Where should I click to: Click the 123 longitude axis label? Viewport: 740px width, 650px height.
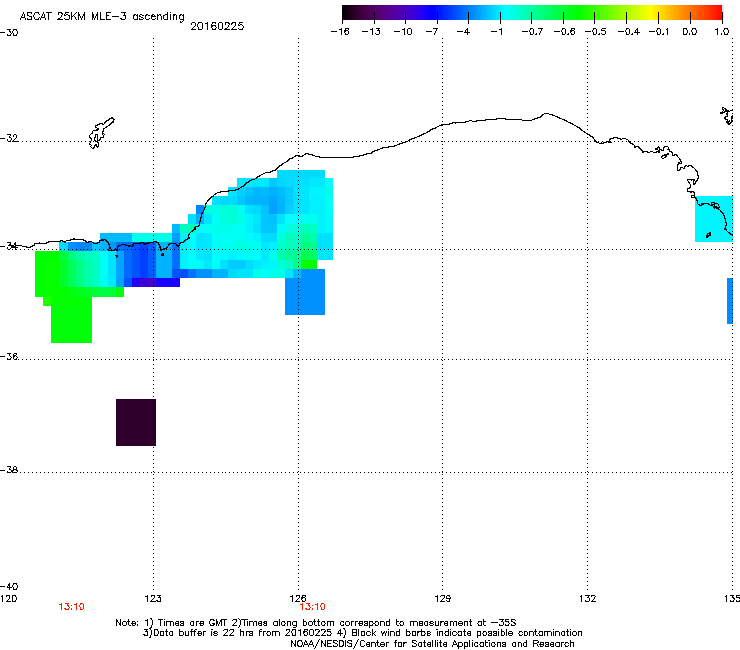pos(153,599)
